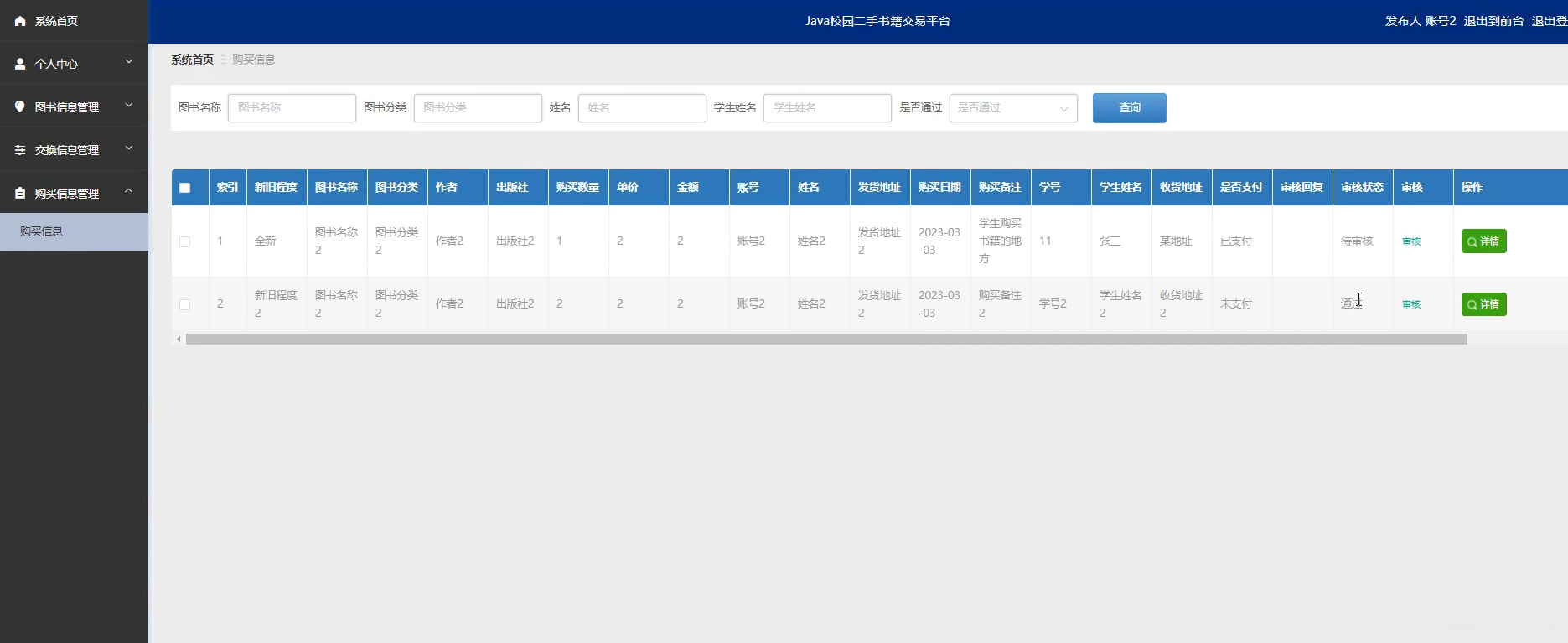Click the 审核状态 column header
Viewport: 1568px width, 643px height.
pyautogui.click(x=1362, y=188)
